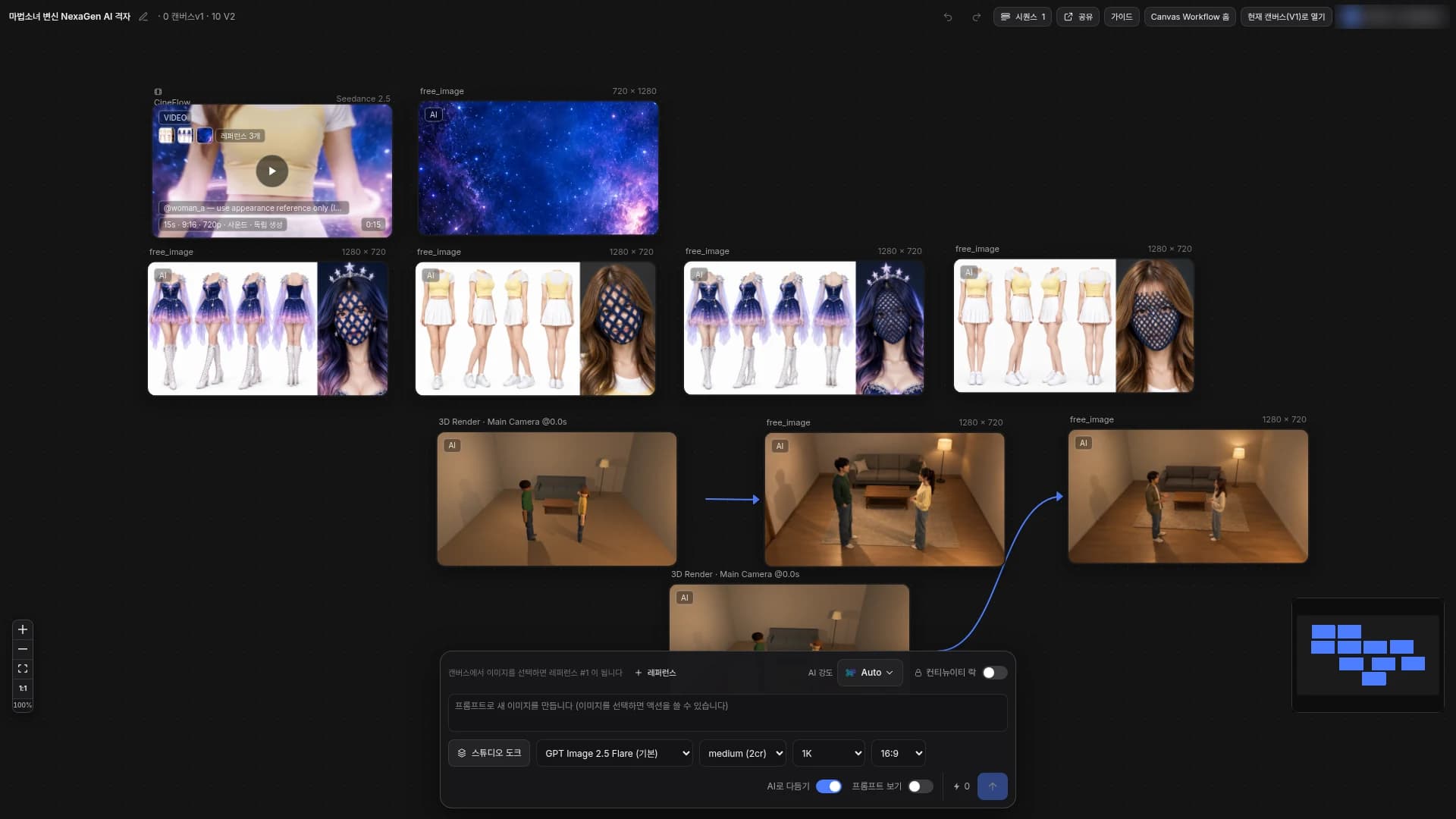Image resolution: width=1456 pixels, height=819 pixels.
Task: Click the canvas minimap overview
Action: pos(1368,655)
